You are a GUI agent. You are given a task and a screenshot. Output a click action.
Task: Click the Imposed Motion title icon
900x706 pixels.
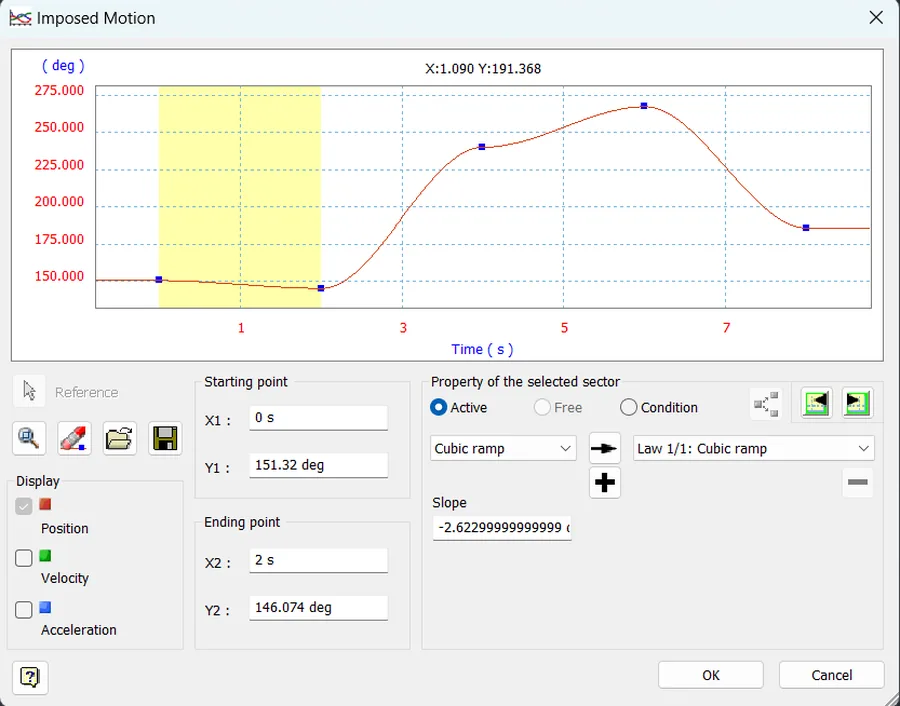pyautogui.click(x=20, y=18)
